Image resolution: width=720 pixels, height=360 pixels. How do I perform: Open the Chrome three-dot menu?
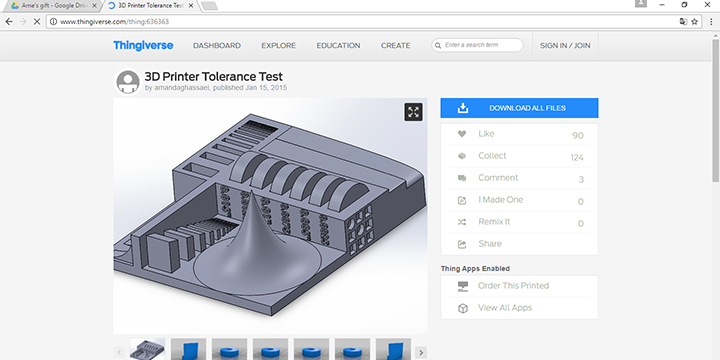click(x=711, y=22)
